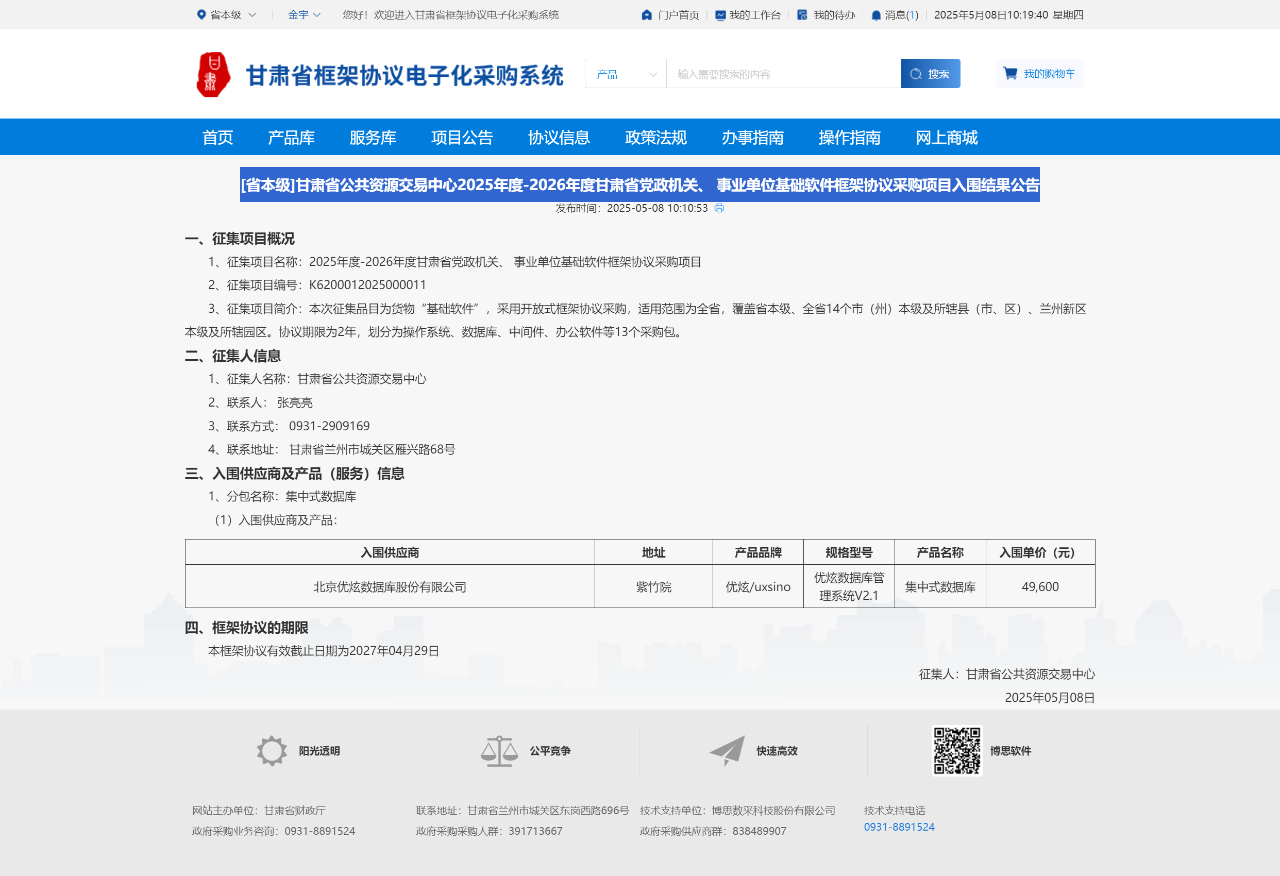Click the print icon beside publish time
Viewport: 1280px width, 876px height.
[x=719, y=208]
